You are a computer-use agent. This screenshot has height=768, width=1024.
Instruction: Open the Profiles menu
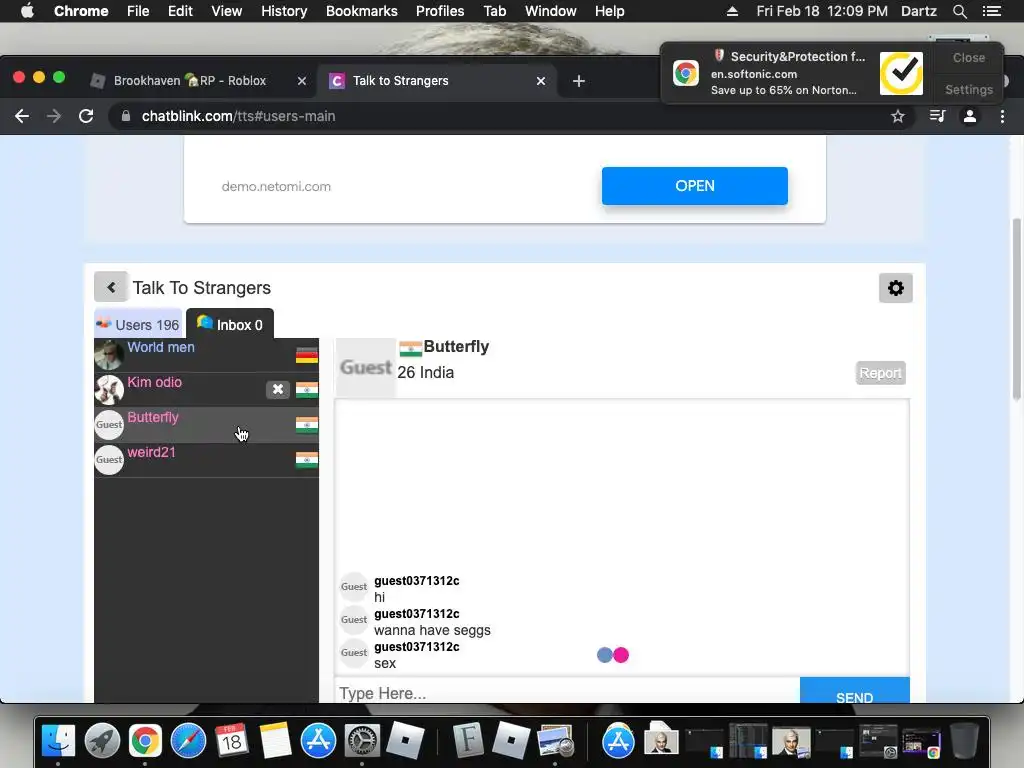tap(440, 11)
